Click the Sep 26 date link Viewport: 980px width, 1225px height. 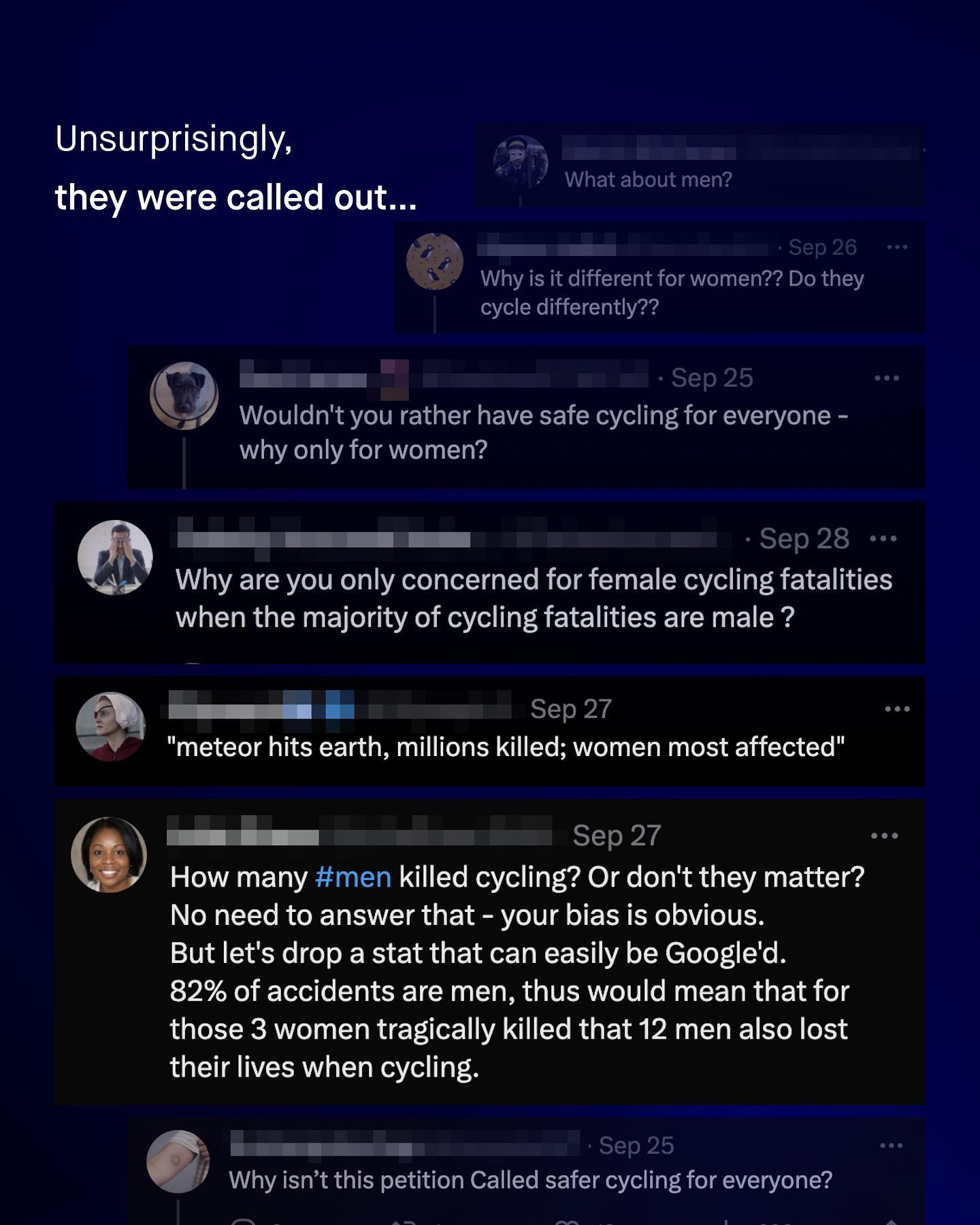[822, 247]
